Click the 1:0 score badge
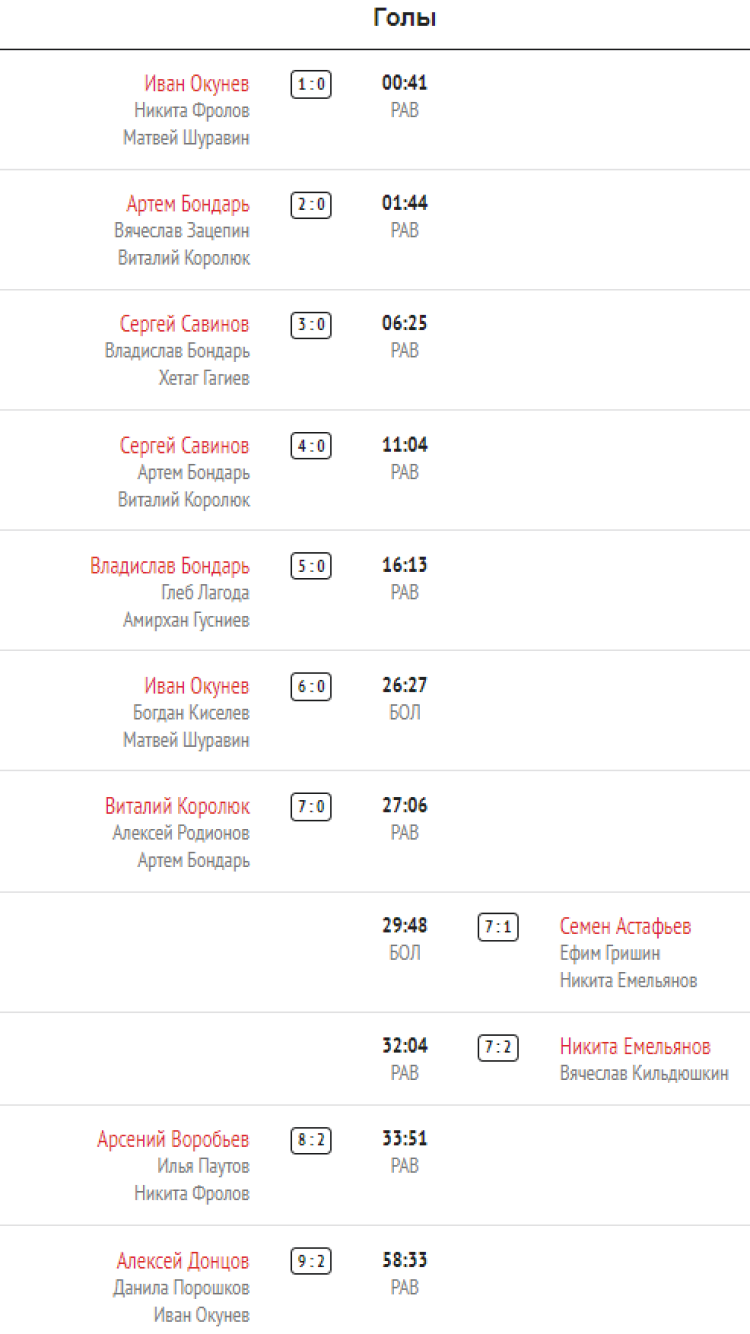750x1334 pixels. pos(311,84)
